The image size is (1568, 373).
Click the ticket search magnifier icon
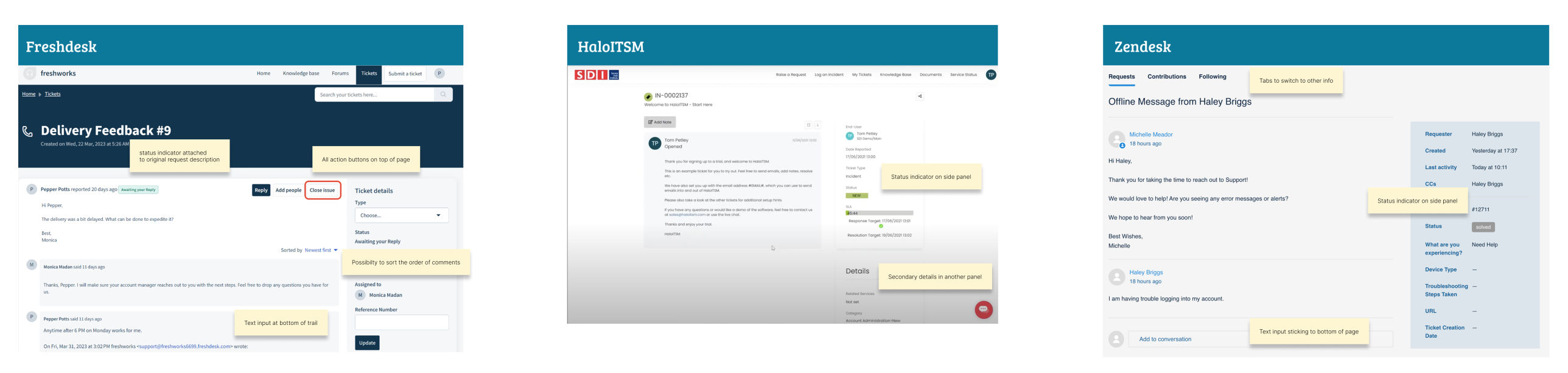443,94
